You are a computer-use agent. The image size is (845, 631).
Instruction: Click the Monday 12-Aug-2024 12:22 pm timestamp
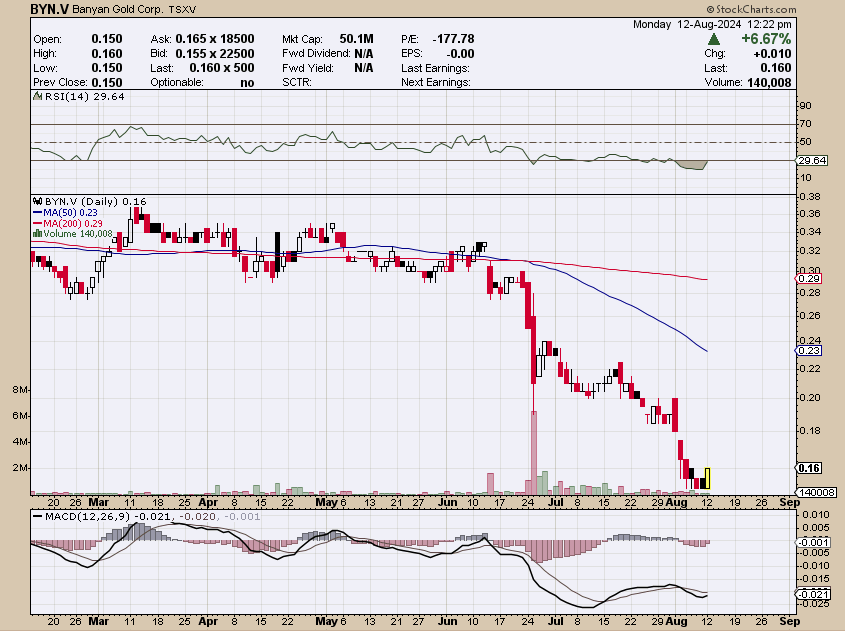712,24
